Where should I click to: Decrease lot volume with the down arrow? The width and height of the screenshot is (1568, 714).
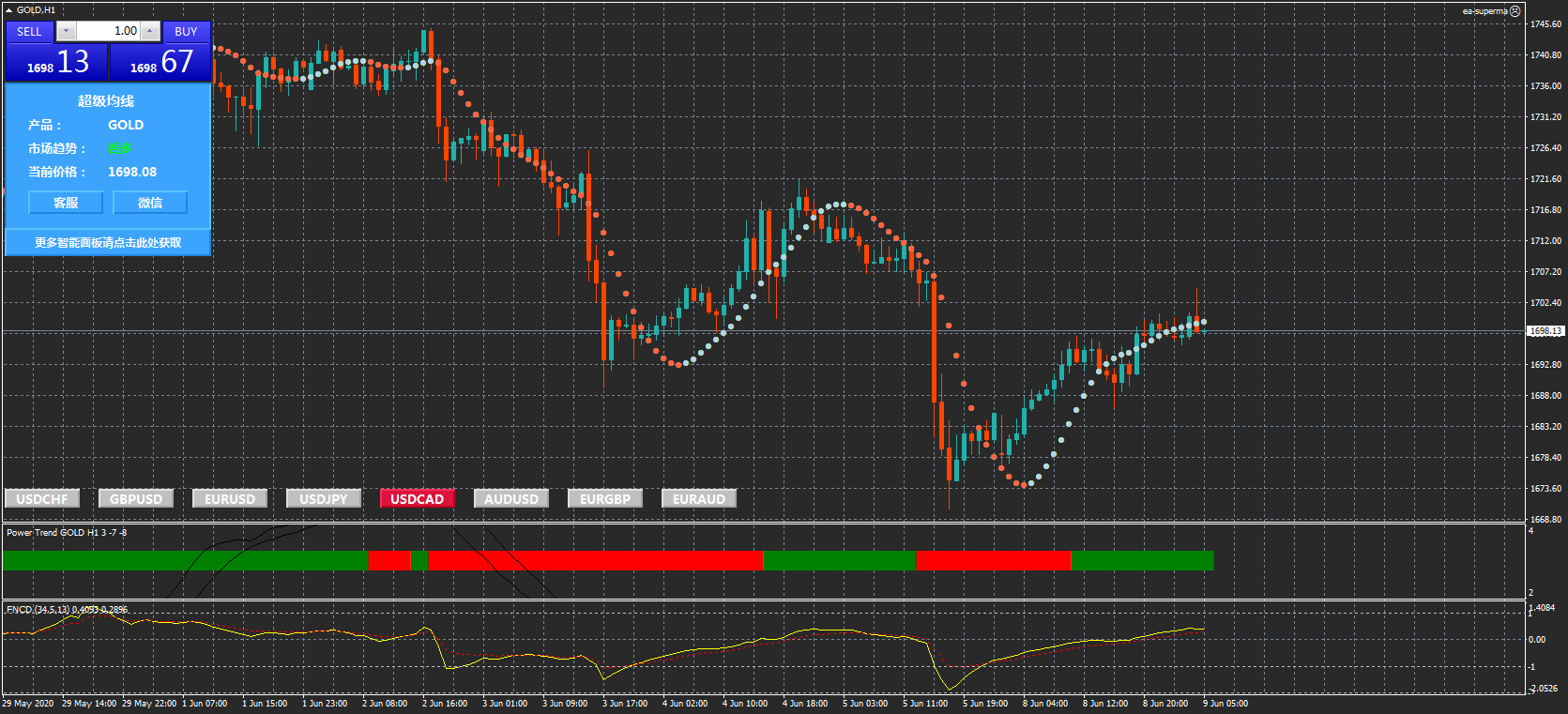pyautogui.click(x=66, y=31)
